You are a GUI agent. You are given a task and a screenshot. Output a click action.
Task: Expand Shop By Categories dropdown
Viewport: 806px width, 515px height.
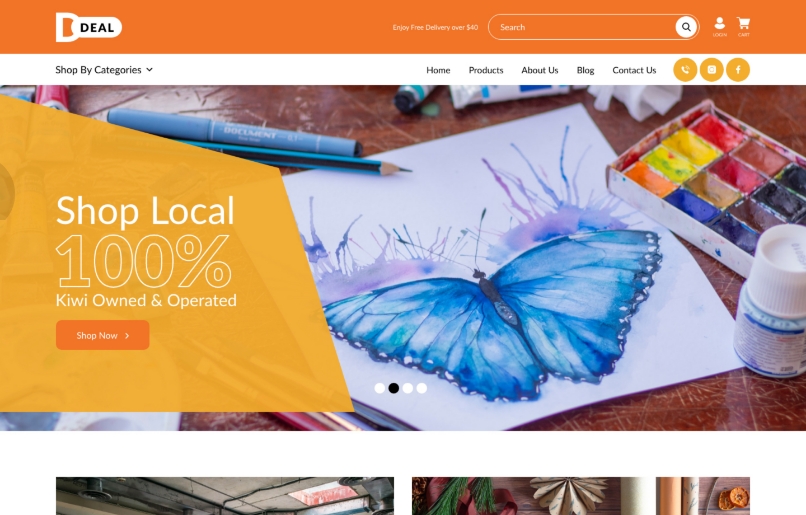[x=104, y=70]
